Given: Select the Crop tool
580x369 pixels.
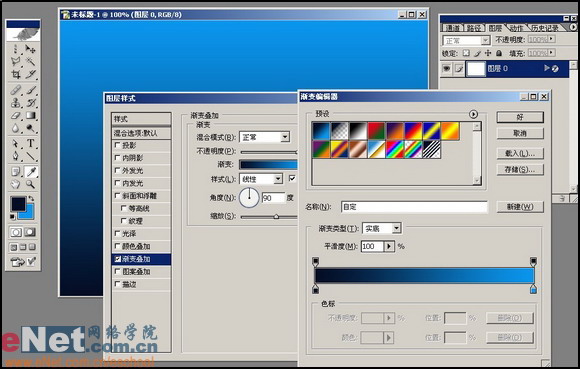Looking at the screenshot, I should coord(16,74).
